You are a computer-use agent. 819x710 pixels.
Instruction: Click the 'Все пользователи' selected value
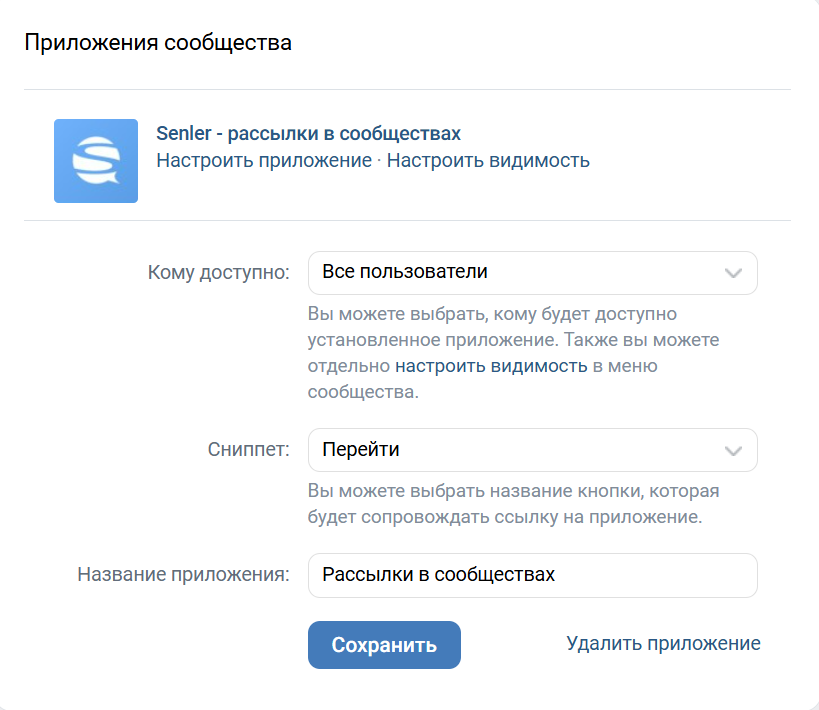[405, 272]
